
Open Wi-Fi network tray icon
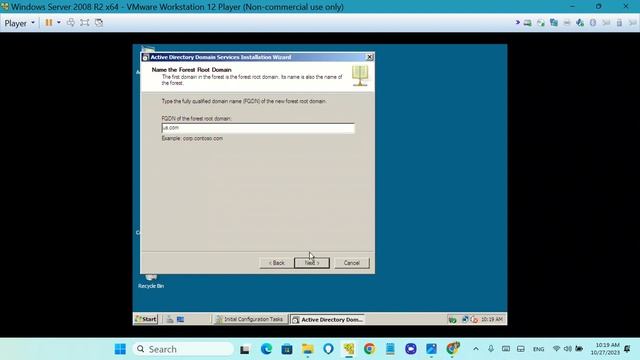click(x=556, y=349)
